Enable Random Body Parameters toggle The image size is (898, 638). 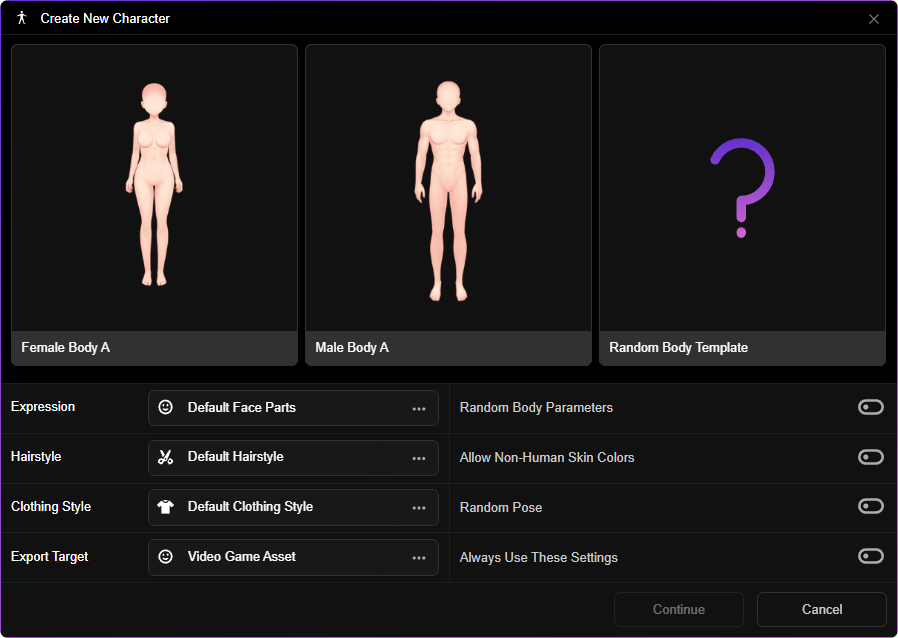click(871, 407)
